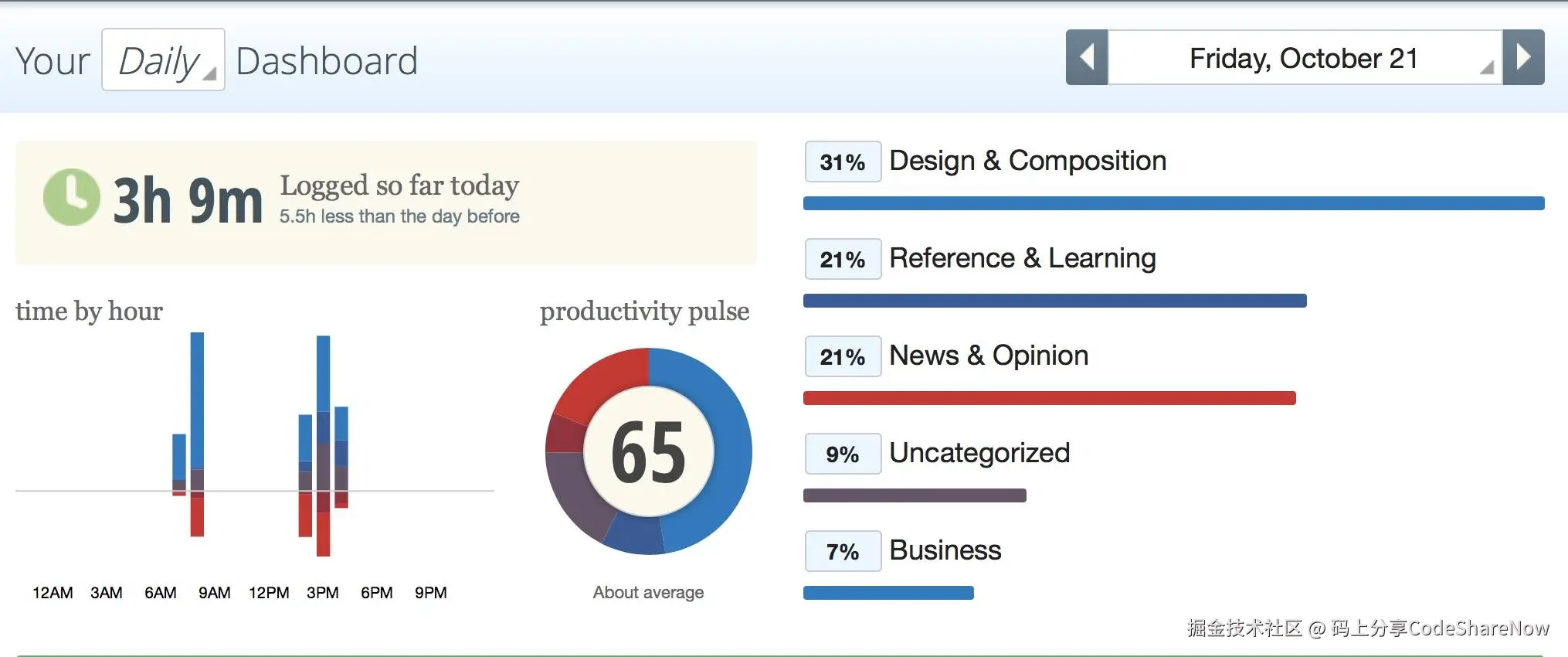The height and width of the screenshot is (657, 1568).
Task: Open the Daily period dropdown
Action: click(163, 60)
